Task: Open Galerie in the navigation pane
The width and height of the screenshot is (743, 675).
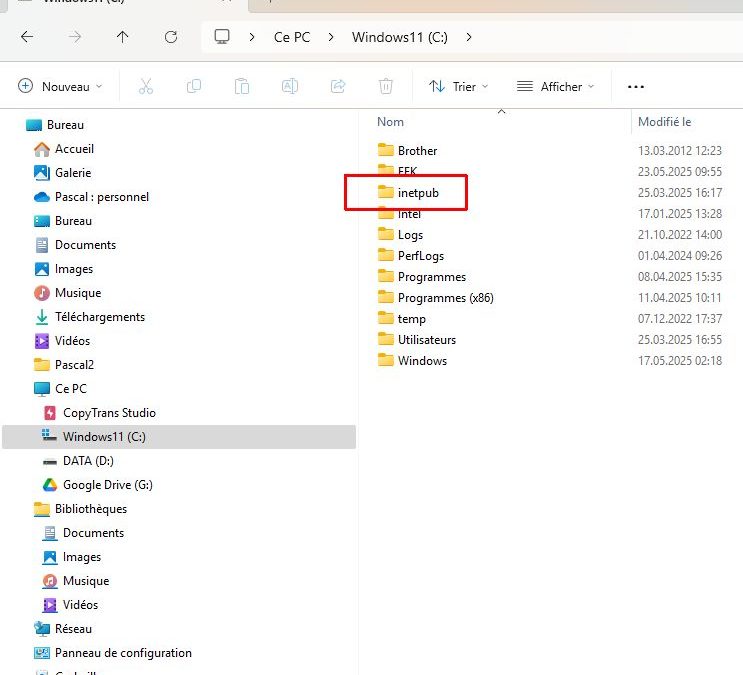Action: [x=72, y=173]
